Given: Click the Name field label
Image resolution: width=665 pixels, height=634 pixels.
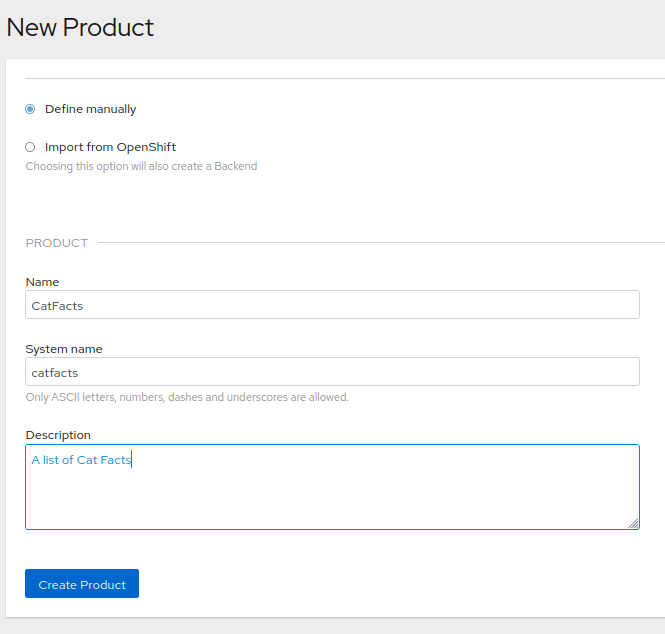Looking at the screenshot, I should pos(42,282).
